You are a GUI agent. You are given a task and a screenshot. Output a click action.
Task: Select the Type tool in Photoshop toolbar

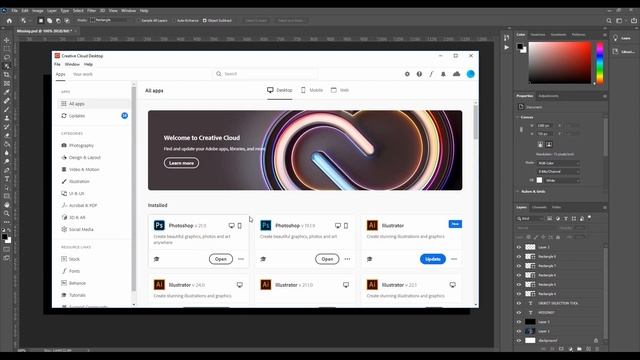7,179
